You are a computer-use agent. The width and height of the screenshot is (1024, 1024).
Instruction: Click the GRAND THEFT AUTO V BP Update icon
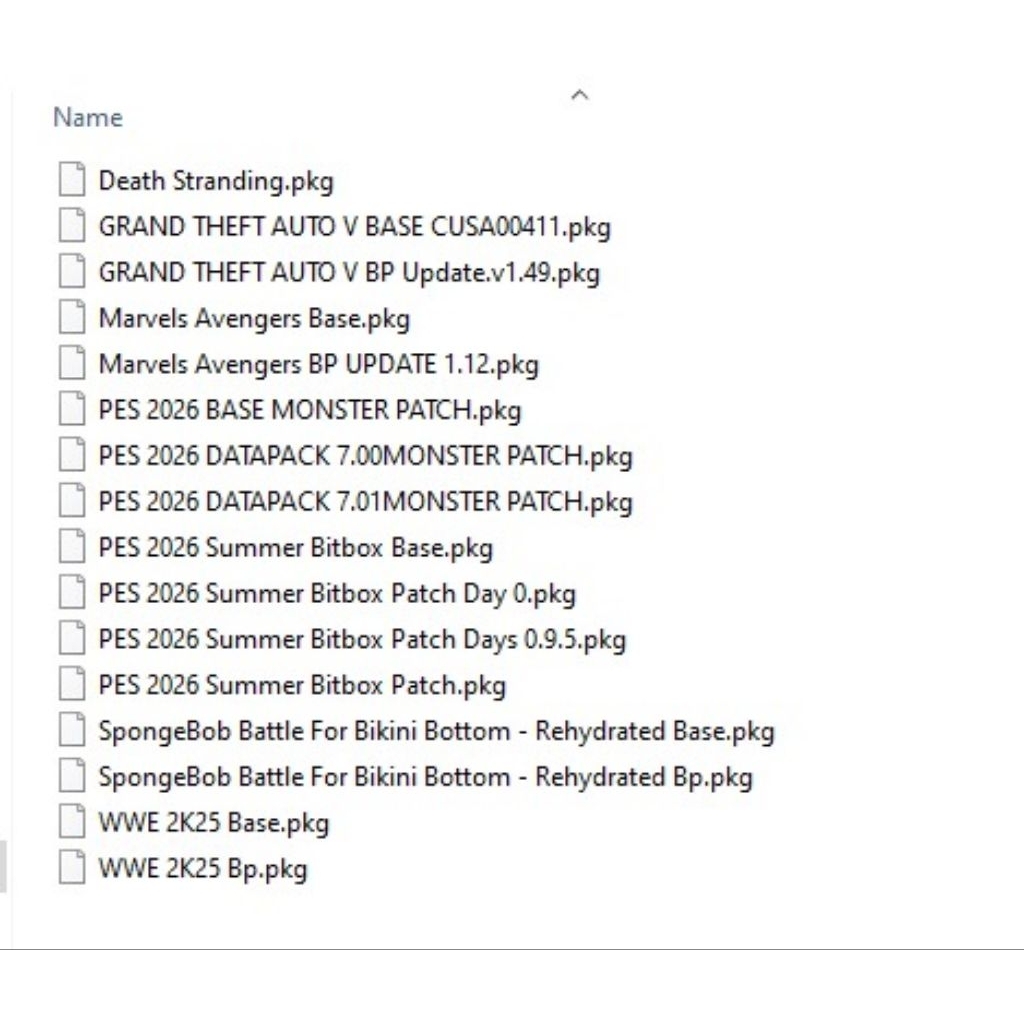point(71,272)
